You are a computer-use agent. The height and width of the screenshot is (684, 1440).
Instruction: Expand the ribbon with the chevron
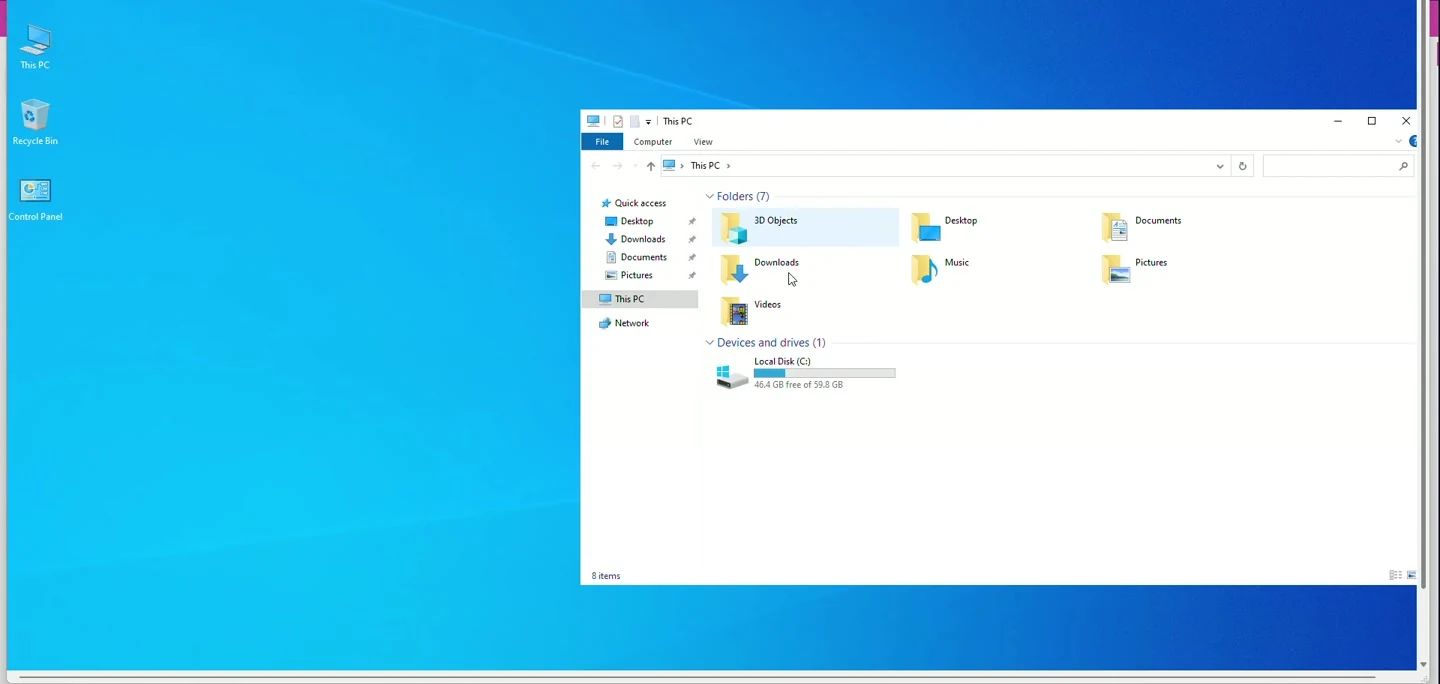click(x=1398, y=142)
